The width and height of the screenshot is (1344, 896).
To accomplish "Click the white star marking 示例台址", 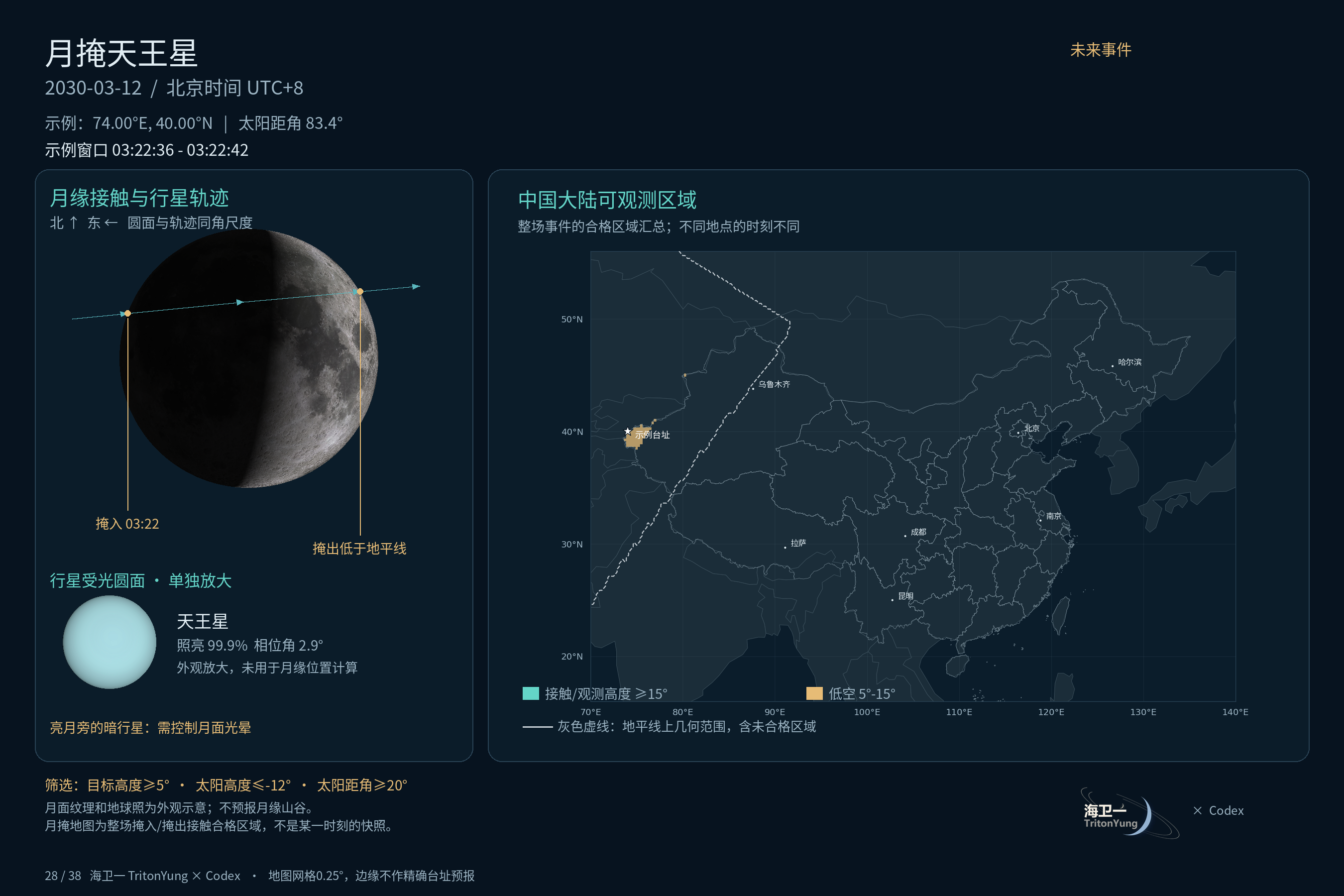I will click(627, 431).
